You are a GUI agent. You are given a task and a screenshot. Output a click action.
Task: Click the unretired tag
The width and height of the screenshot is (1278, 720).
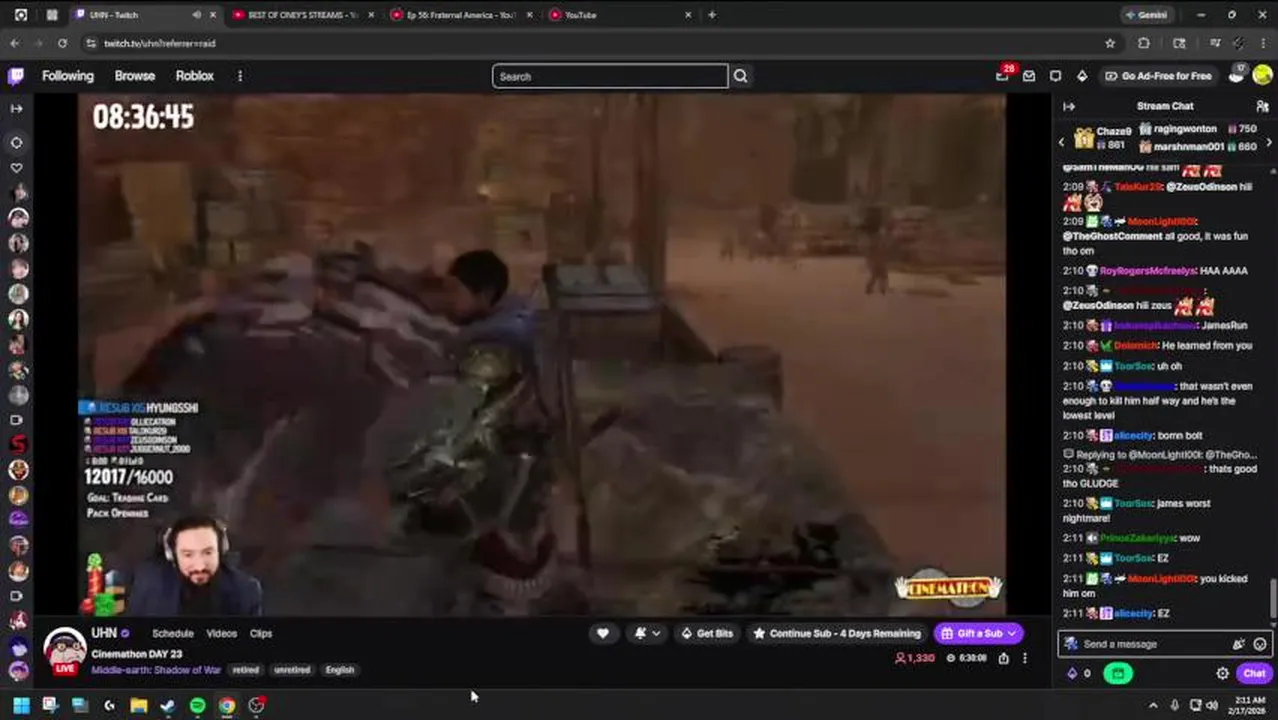(x=292, y=670)
